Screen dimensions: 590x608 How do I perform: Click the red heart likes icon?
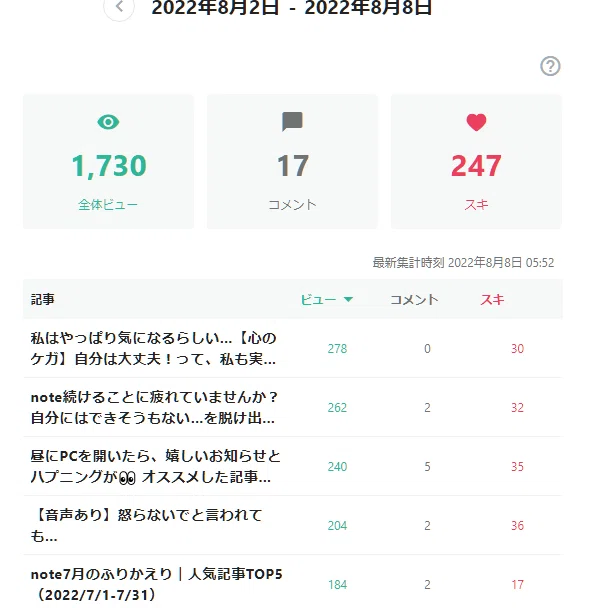(476, 123)
